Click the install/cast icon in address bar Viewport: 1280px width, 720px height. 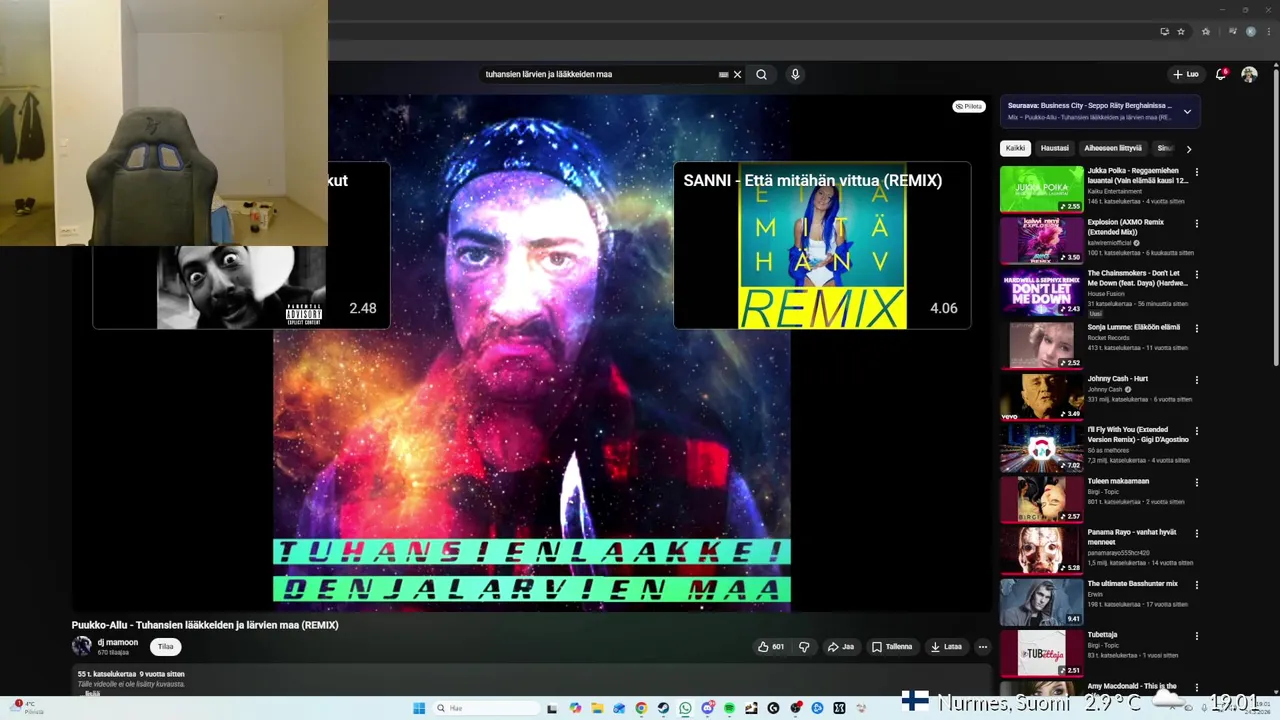[x=1164, y=31]
